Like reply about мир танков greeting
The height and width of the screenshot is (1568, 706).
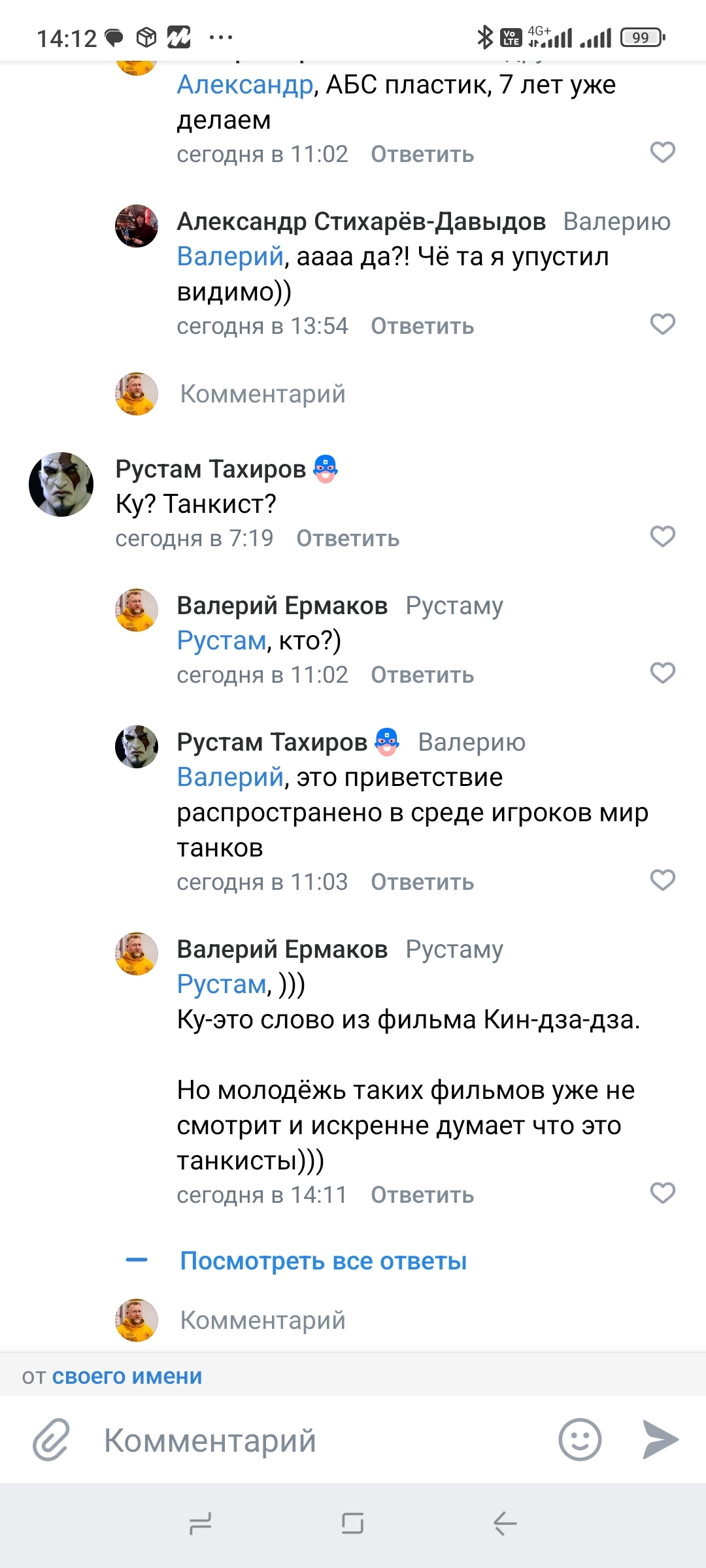coord(662,880)
